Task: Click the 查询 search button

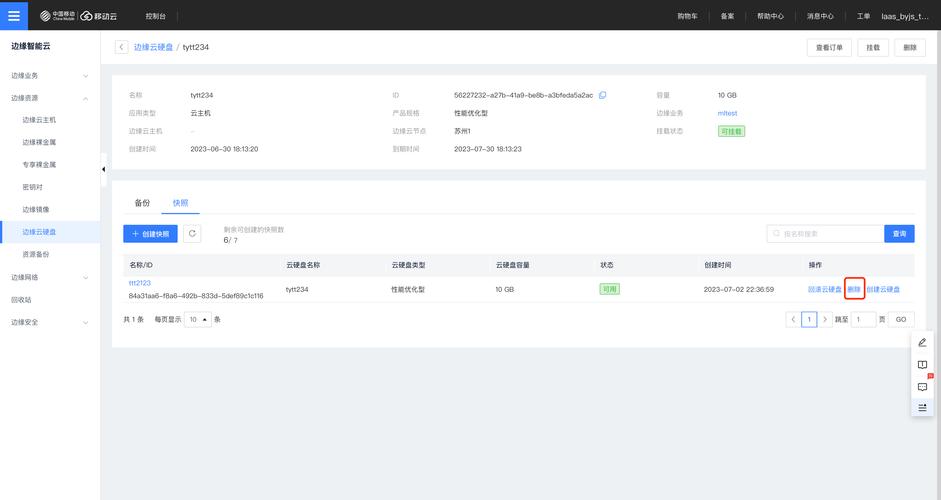Action: tap(899, 233)
